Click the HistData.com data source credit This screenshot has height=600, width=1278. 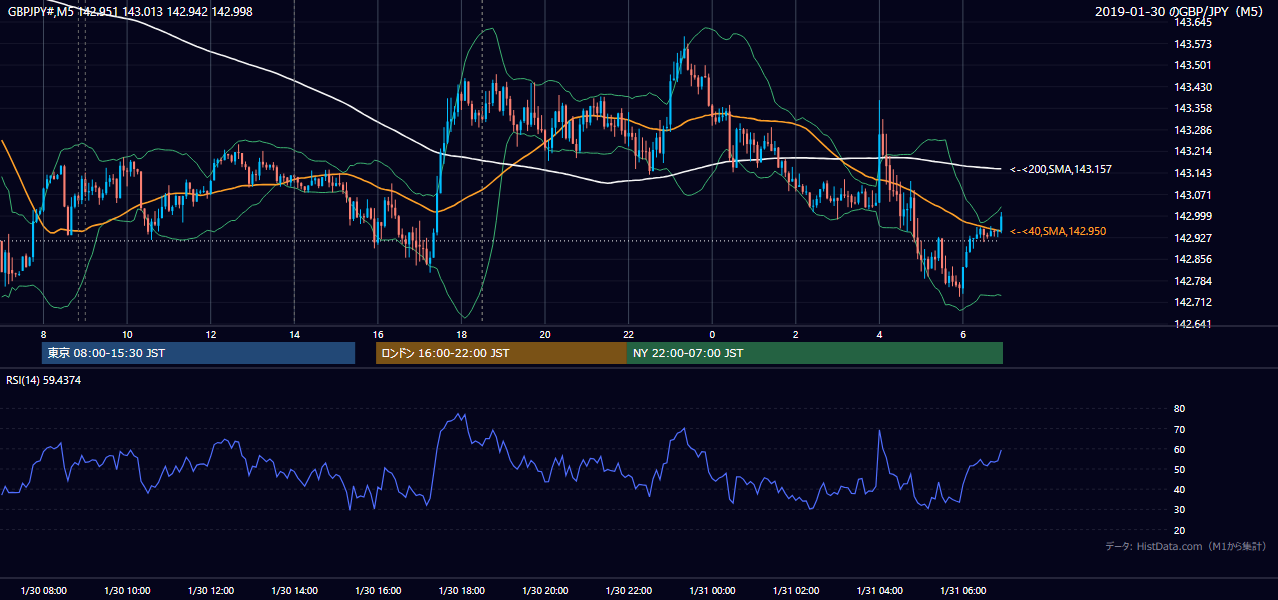click(1186, 546)
